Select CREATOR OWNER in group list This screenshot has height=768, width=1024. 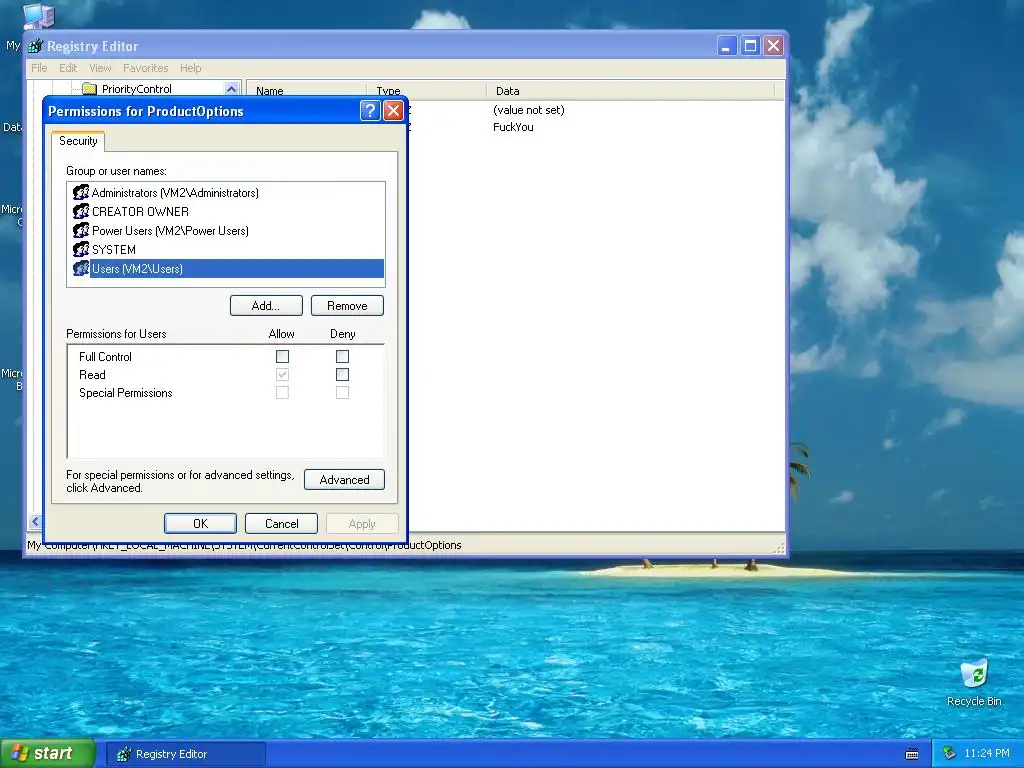coord(140,212)
